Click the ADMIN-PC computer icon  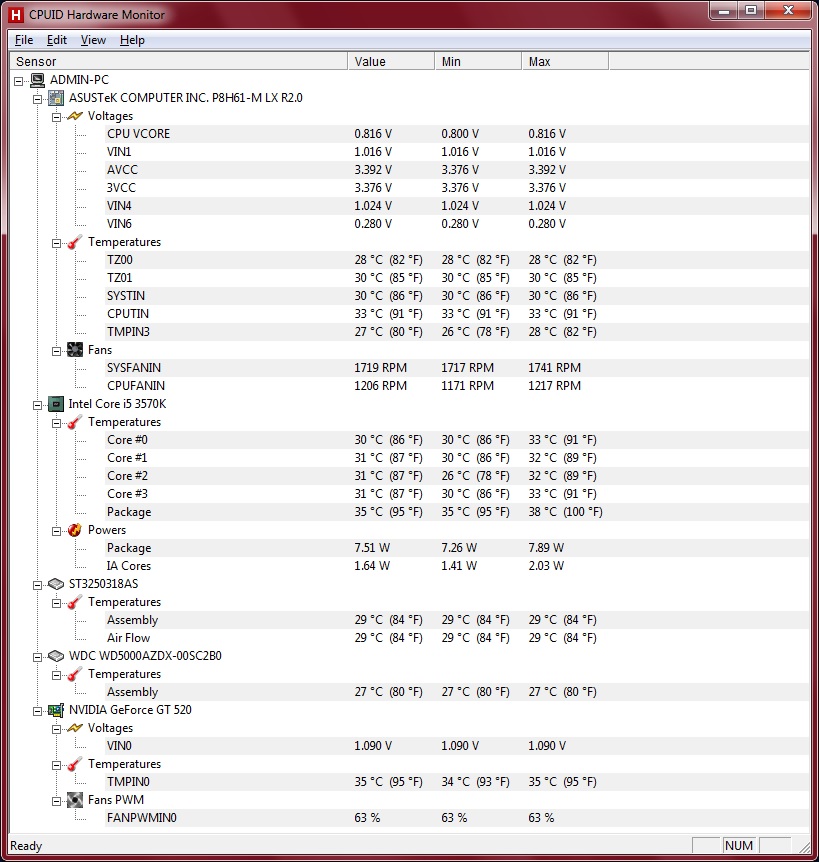pyautogui.click(x=37, y=80)
